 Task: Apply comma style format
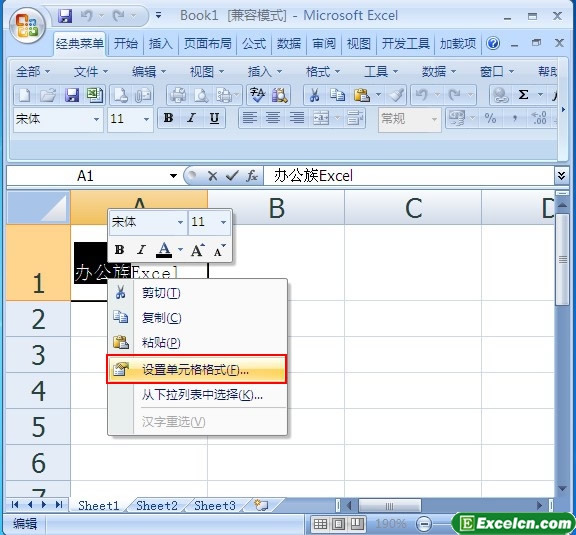[x=515, y=118]
